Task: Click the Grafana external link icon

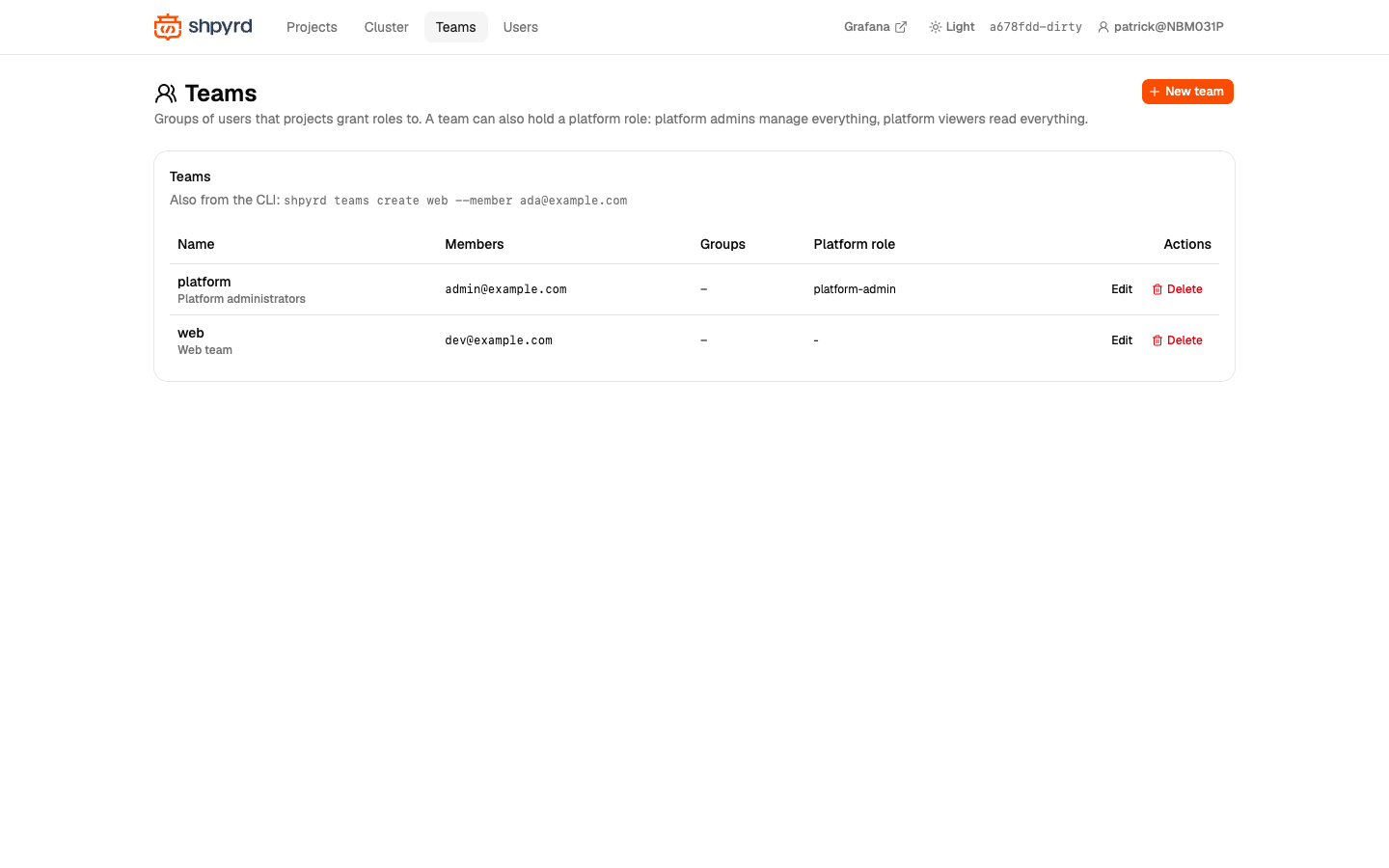Action: [901, 27]
